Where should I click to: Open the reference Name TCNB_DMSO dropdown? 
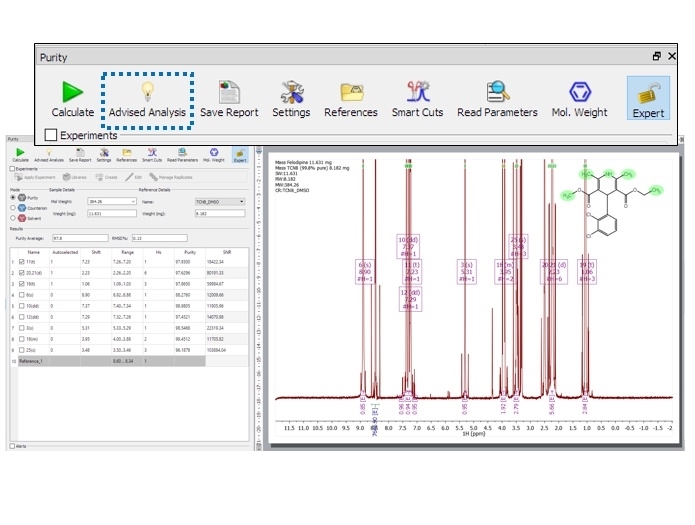pyautogui.click(x=241, y=201)
